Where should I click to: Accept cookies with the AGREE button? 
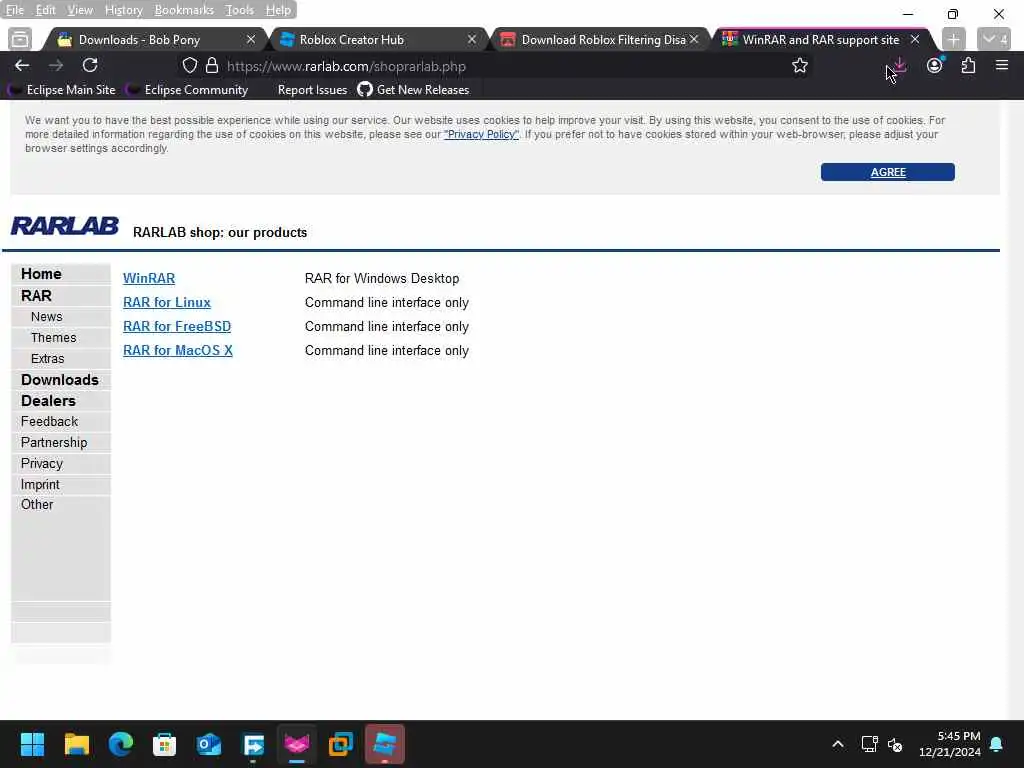coord(888,172)
